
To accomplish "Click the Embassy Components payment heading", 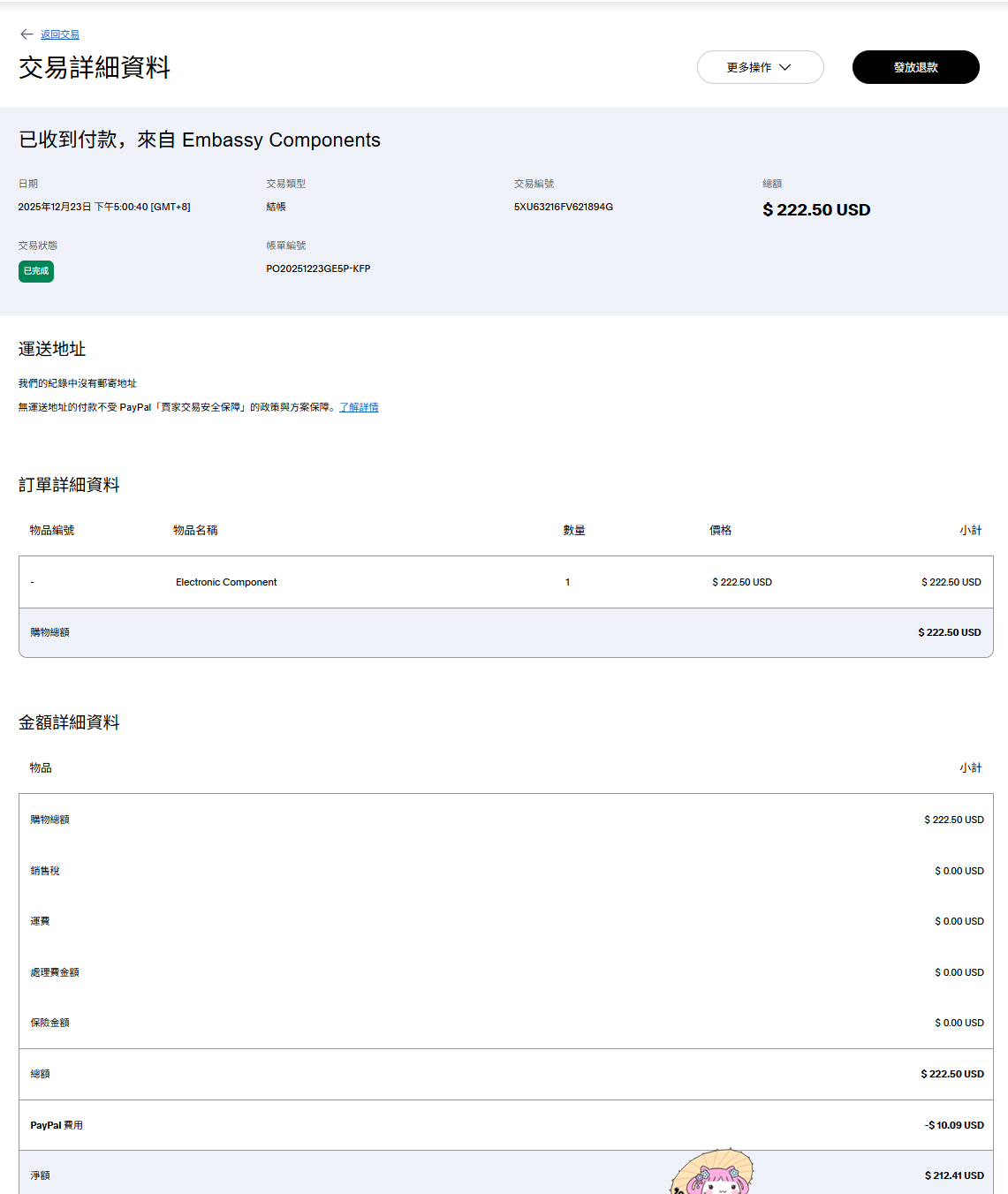I will click(x=200, y=140).
